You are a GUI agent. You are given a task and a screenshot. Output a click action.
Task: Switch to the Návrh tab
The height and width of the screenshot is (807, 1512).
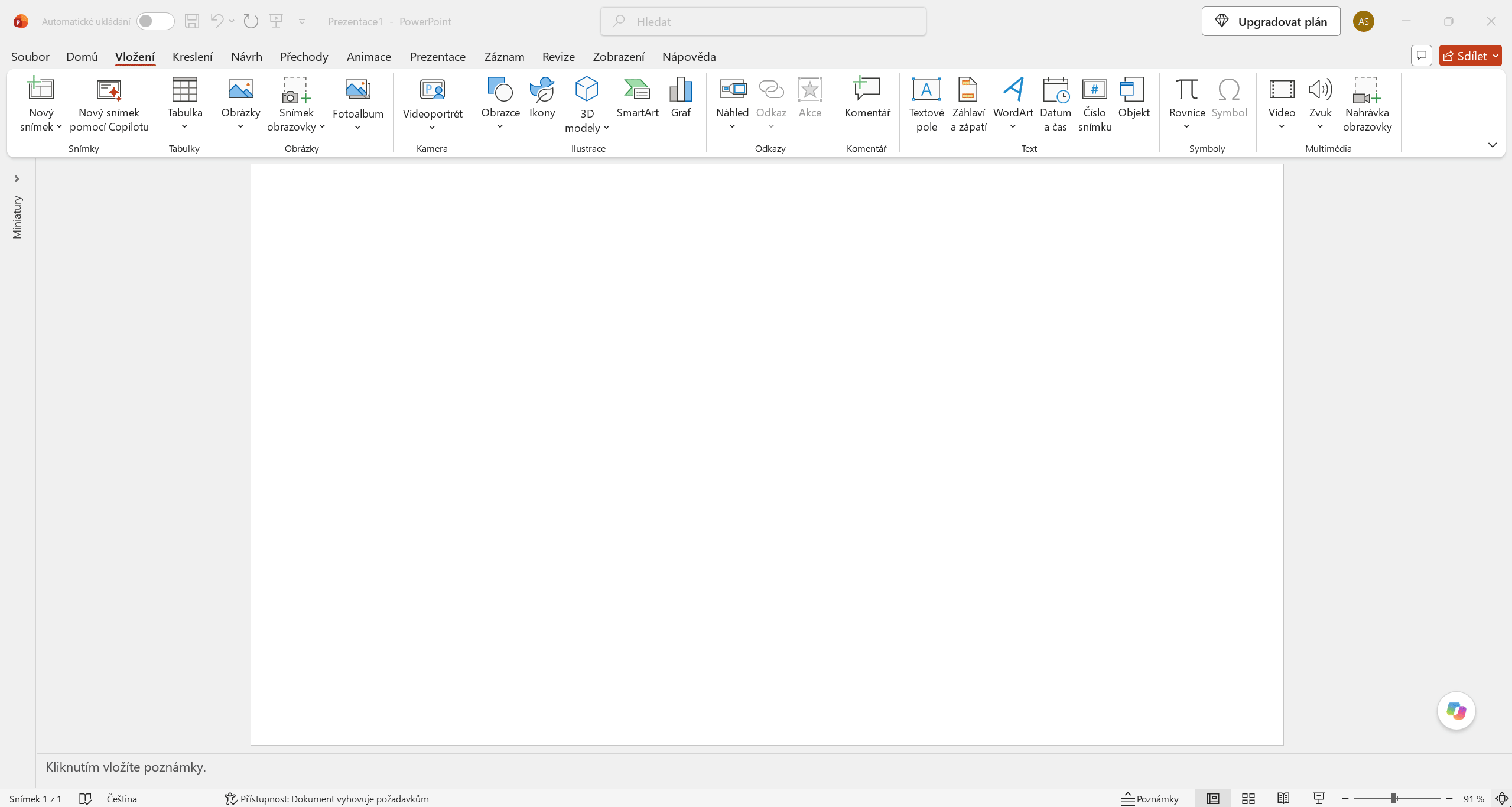[246, 56]
